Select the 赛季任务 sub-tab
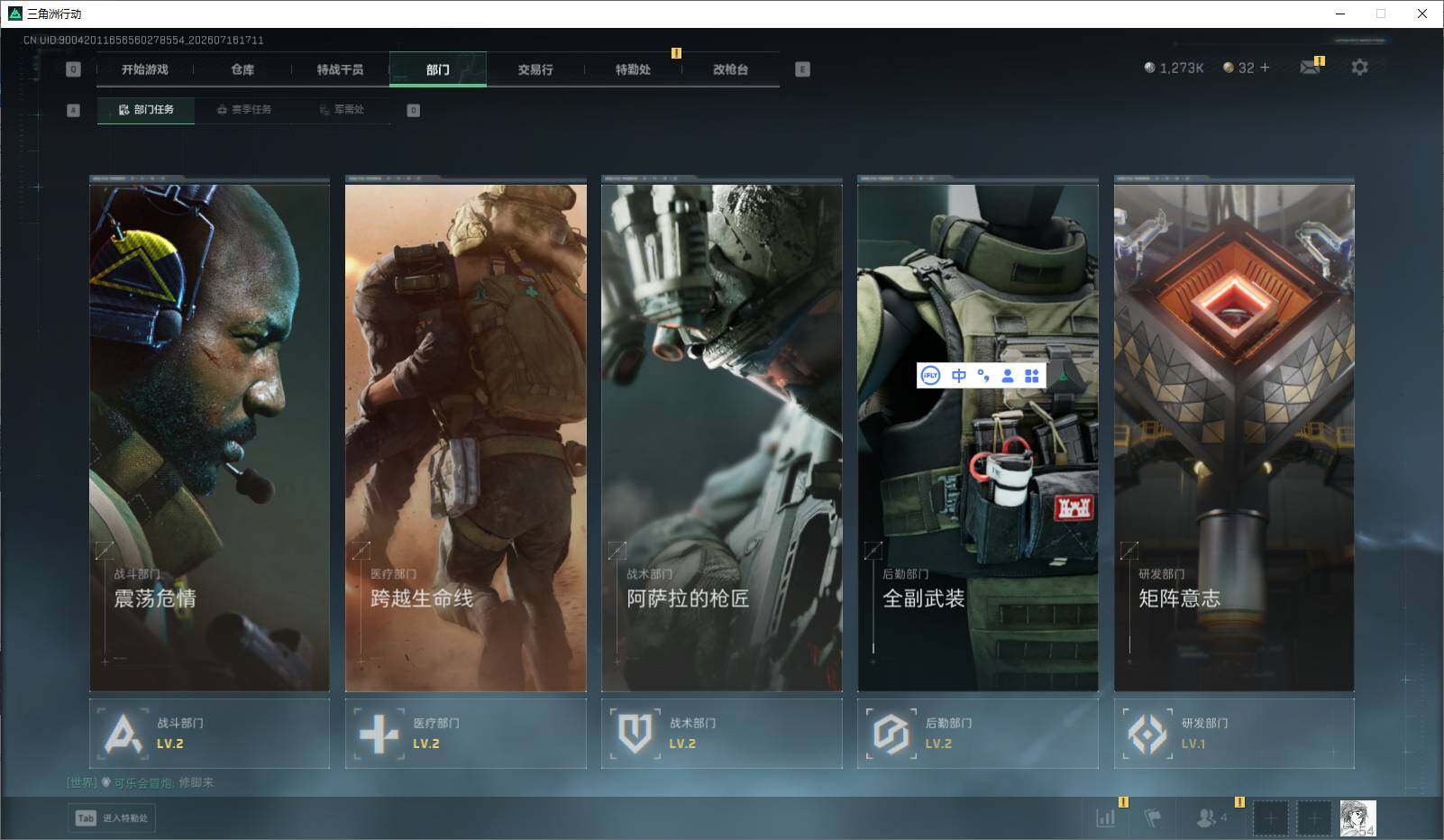The width and height of the screenshot is (1444, 840). pyautogui.click(x=243, y=110)
